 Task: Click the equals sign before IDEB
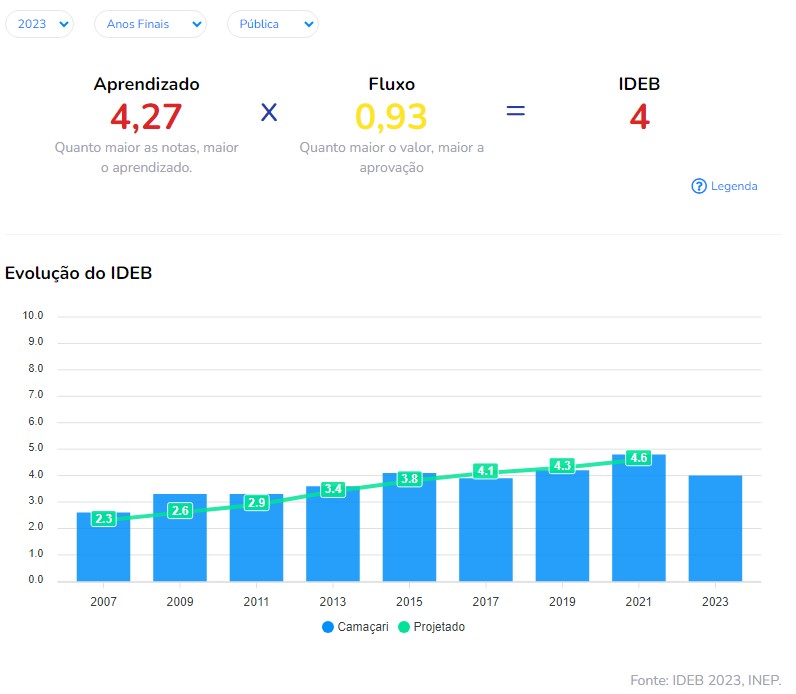515,111
